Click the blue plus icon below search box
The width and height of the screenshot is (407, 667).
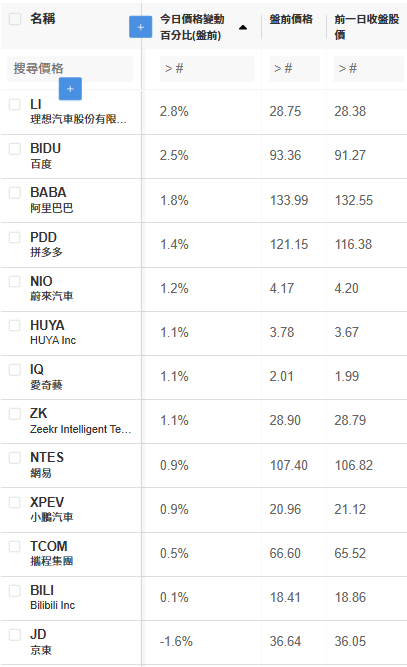70,89
